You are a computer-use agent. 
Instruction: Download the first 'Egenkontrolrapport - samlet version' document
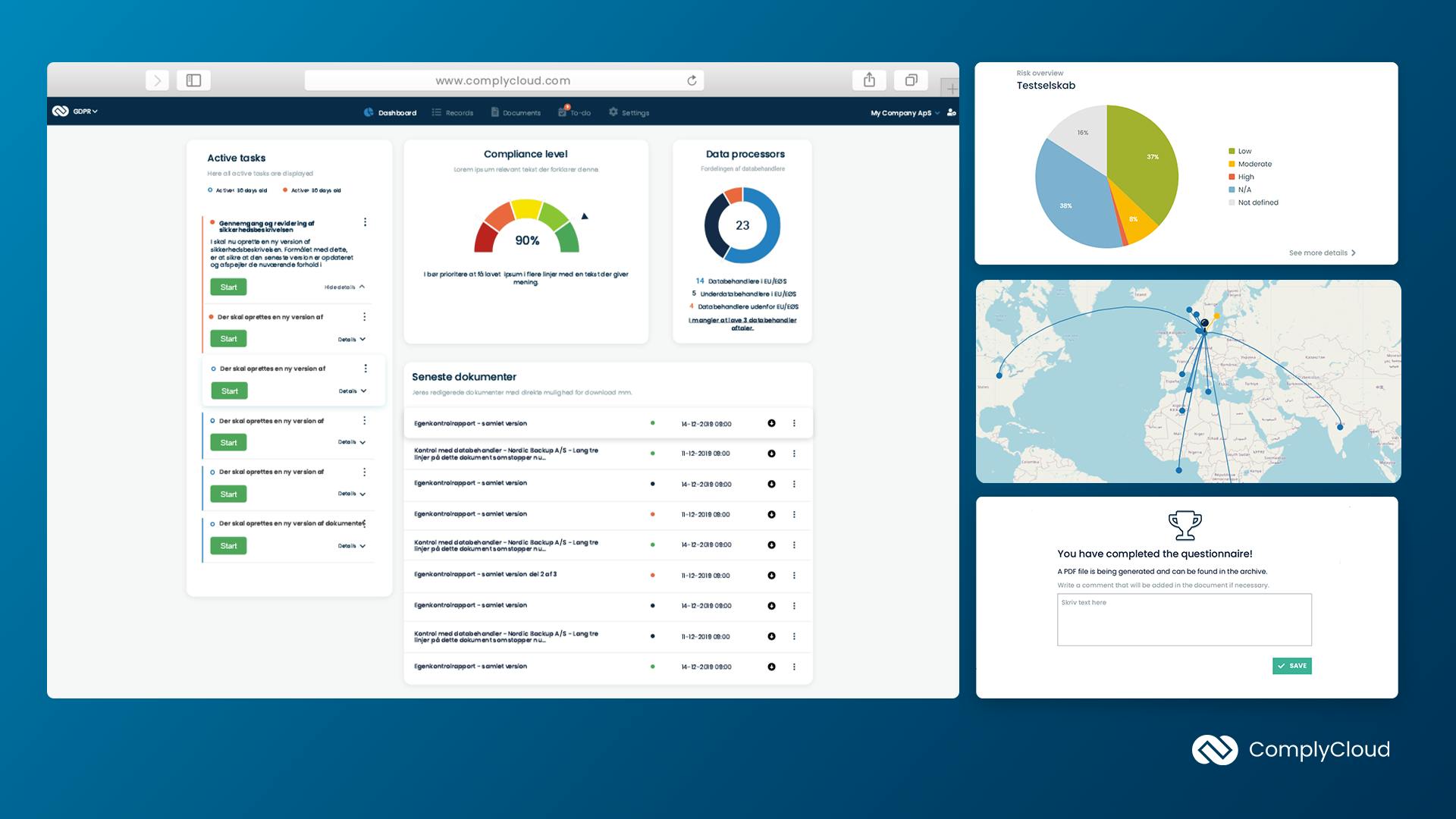(x=772, y=423)
